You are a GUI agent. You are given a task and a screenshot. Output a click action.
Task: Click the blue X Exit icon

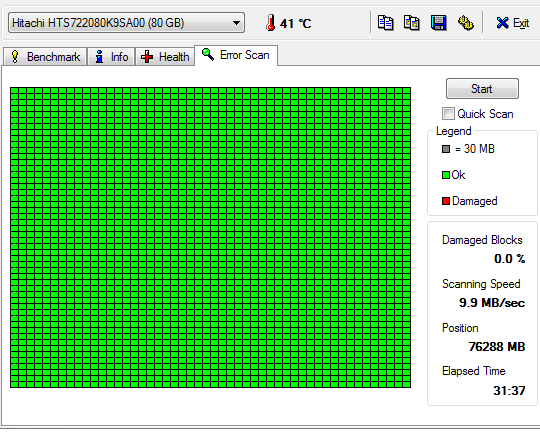pyautogui.click(x=502, y=23)
